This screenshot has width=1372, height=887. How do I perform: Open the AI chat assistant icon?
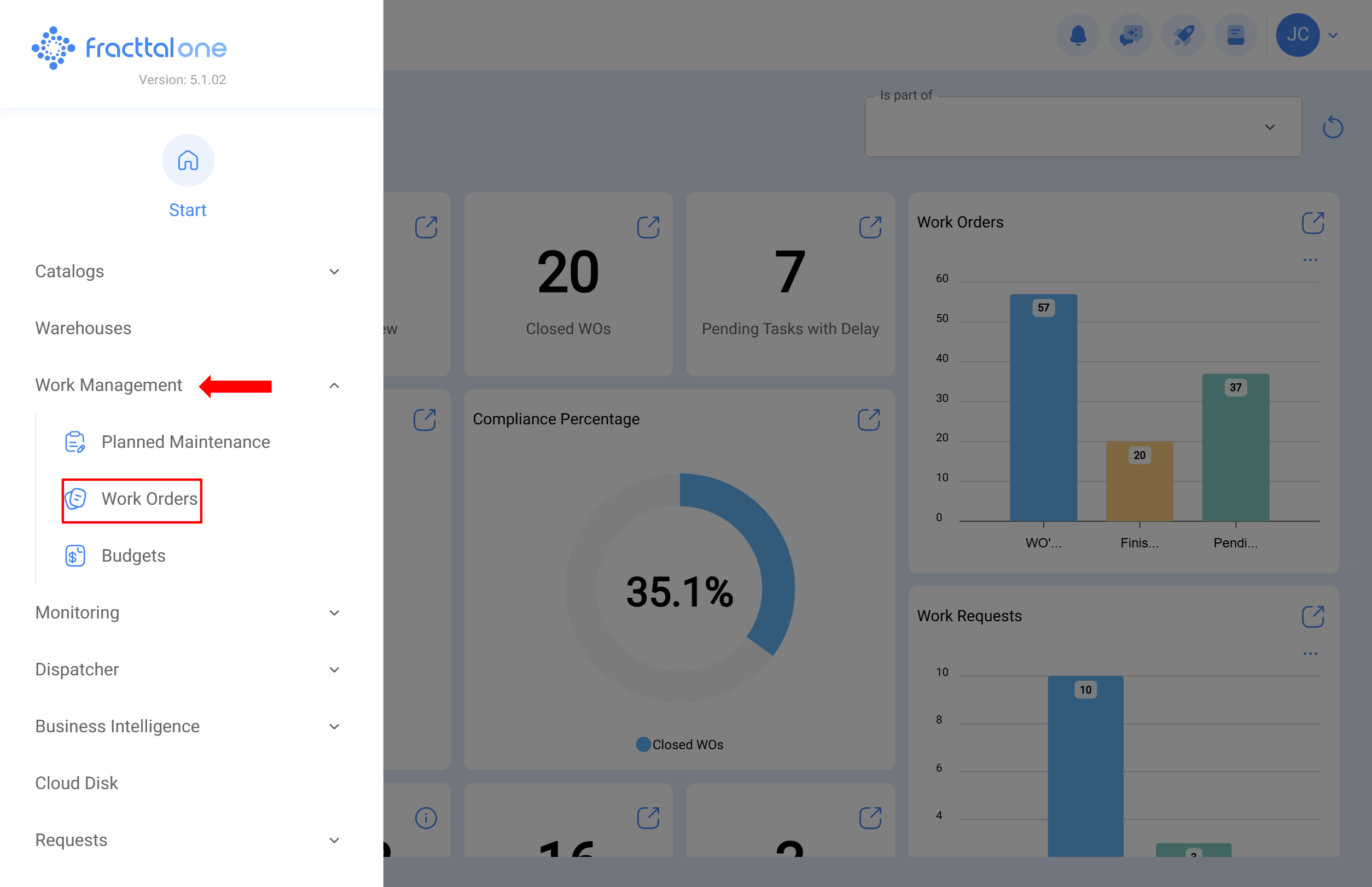click(x=1131, y=35)
